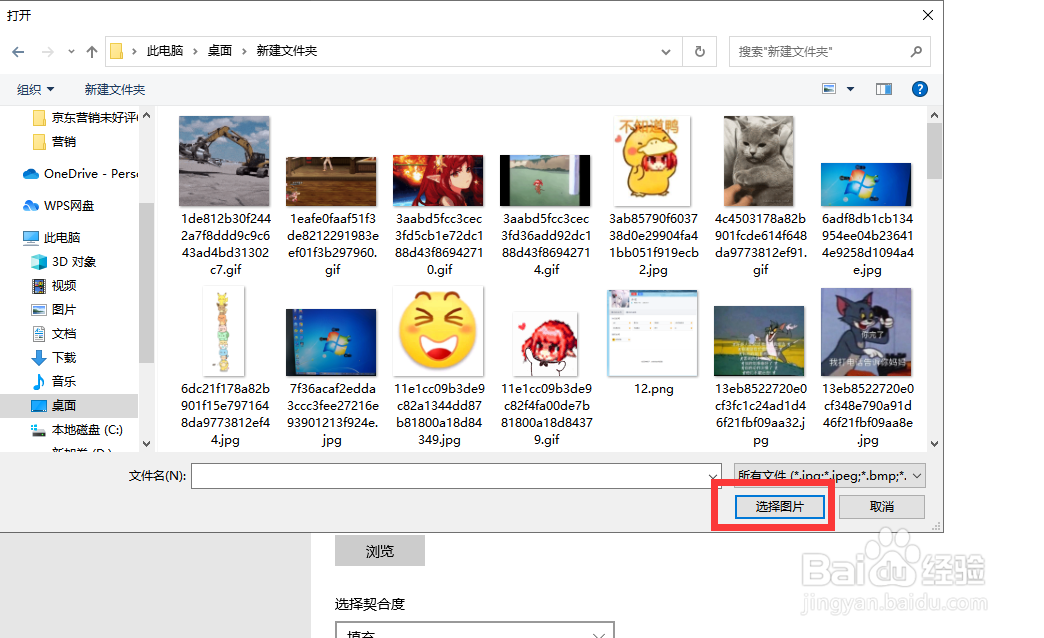Click the search magnifier icon
Screen dimensions: 1044x638
click(x=916, y=51)
